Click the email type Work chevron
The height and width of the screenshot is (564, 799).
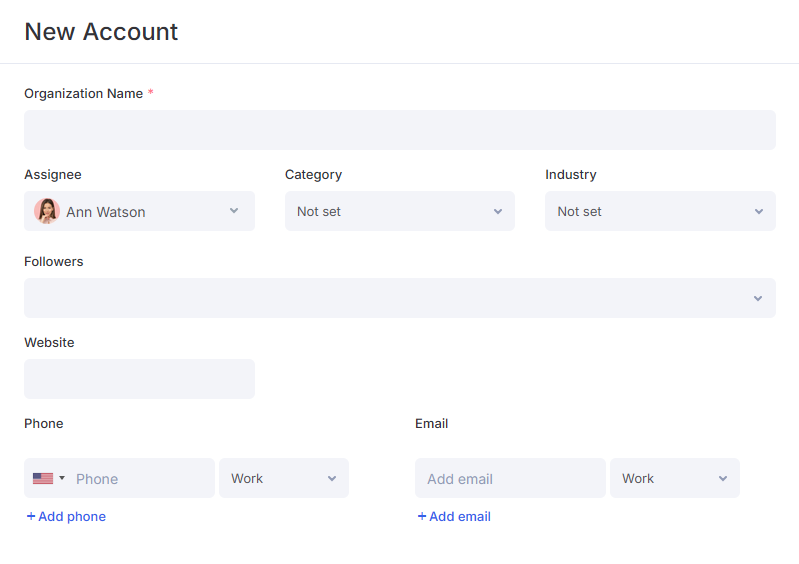pos(723,478)
